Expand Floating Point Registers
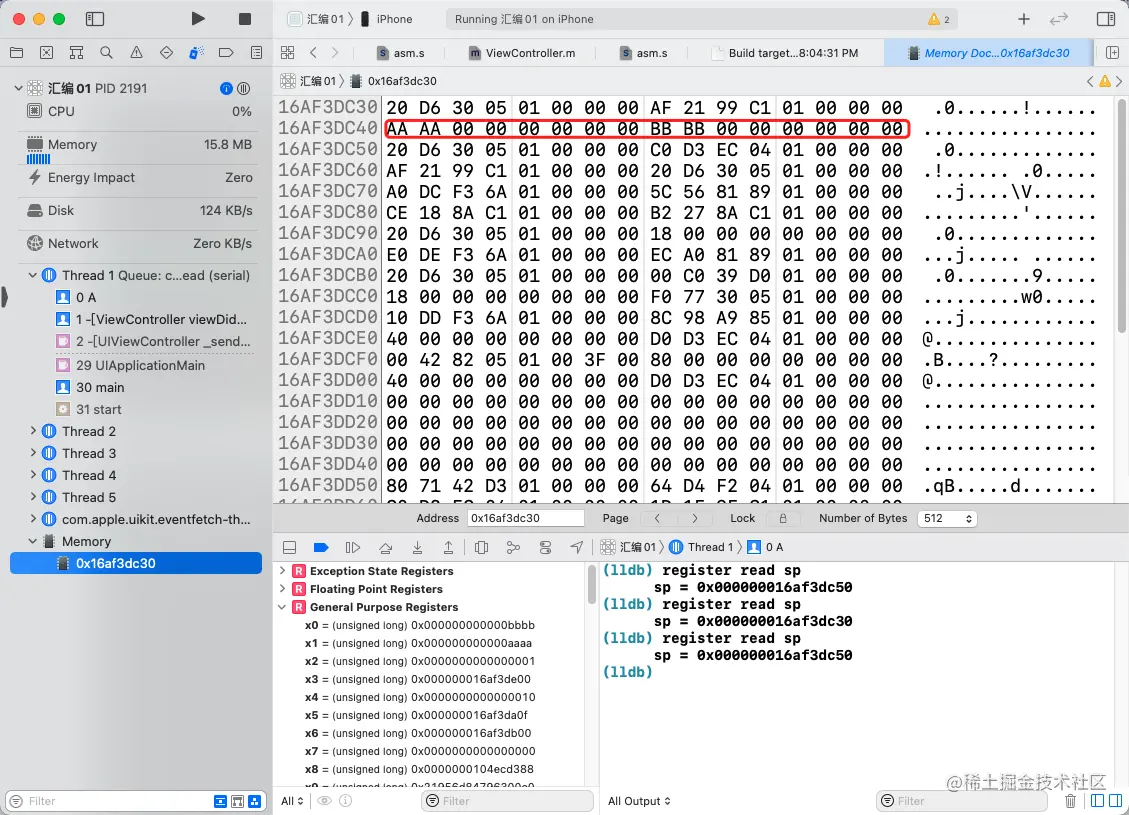1129x815 pixels. [x=282, y=588]
